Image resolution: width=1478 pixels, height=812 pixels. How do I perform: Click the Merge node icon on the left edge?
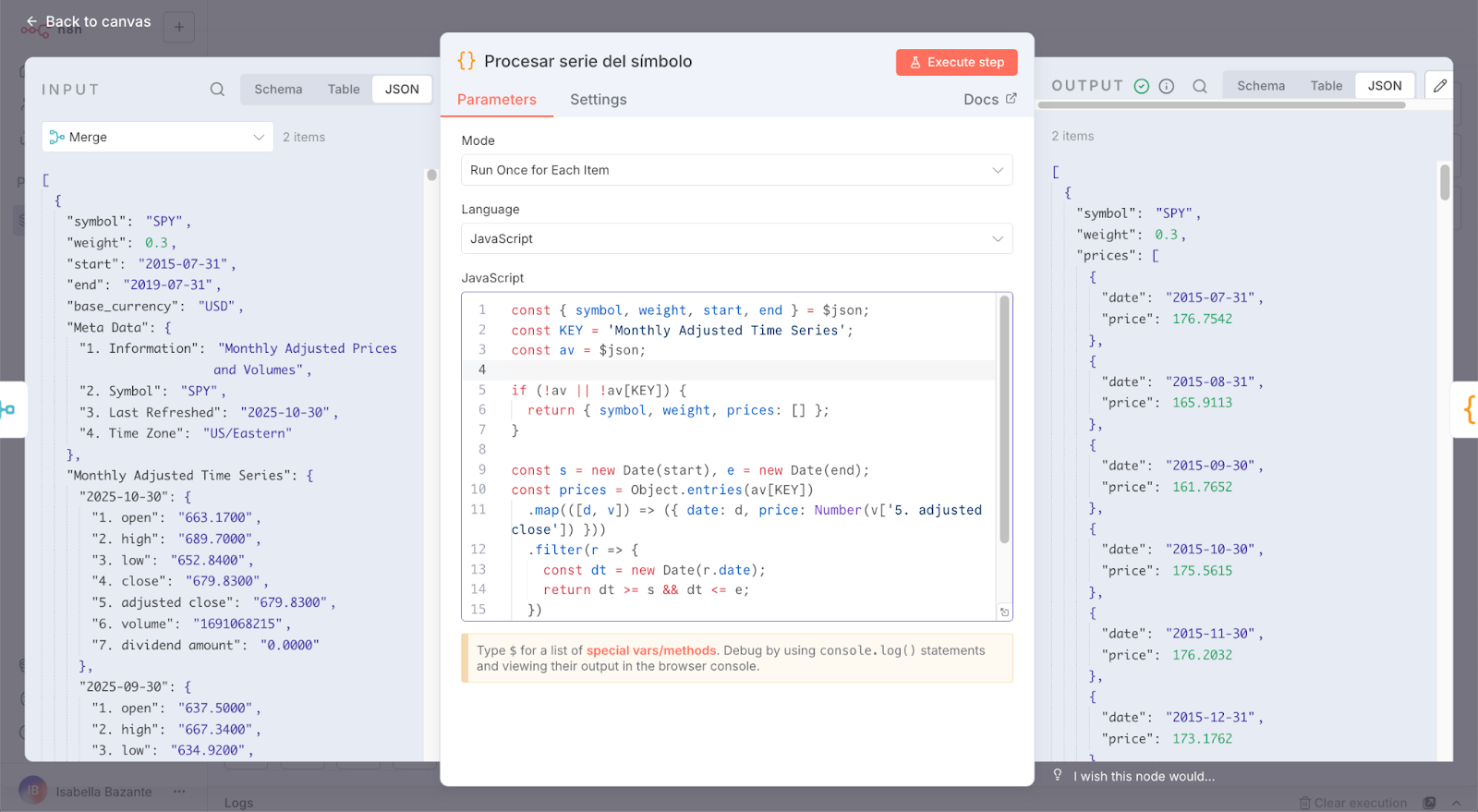(x=9, y=409)
